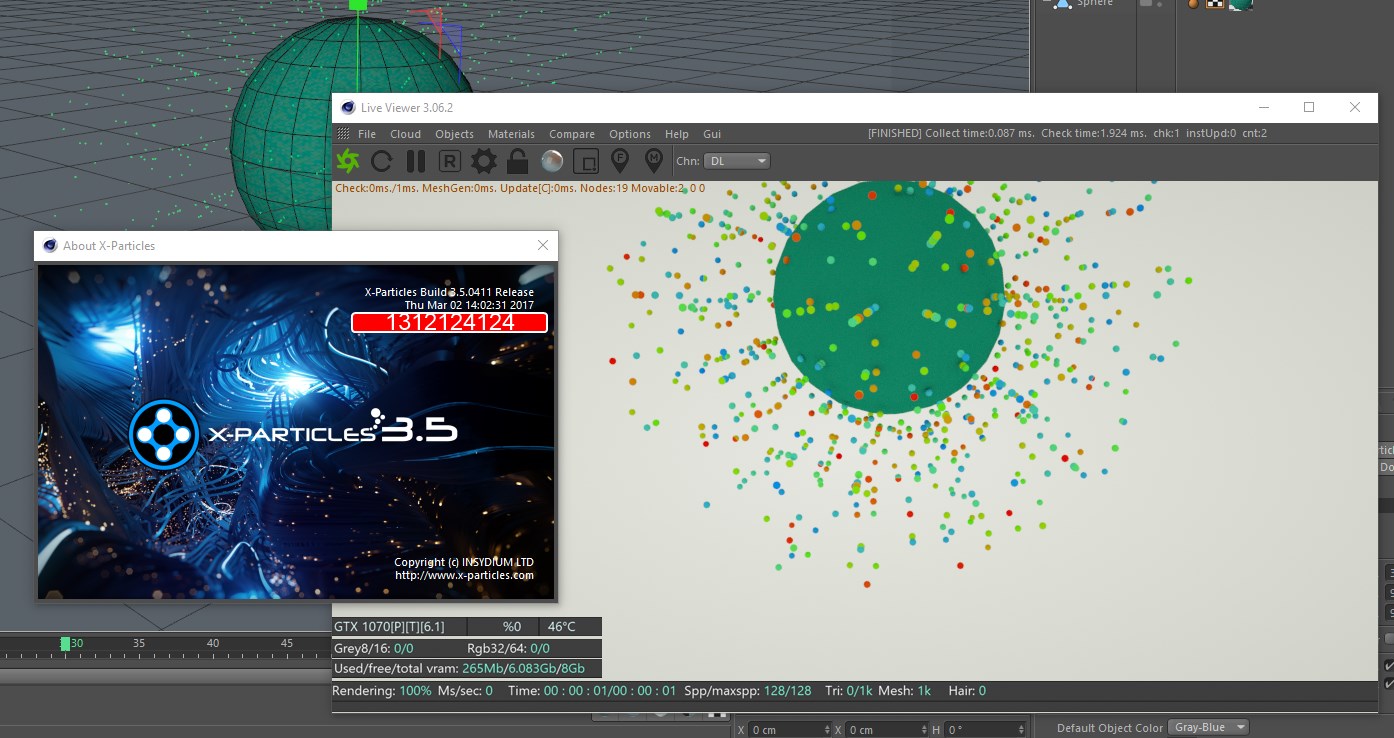Click the orange Phong tag on Sphere object
Screen dimensions: 1394x738
click(x=1193, y=4)
